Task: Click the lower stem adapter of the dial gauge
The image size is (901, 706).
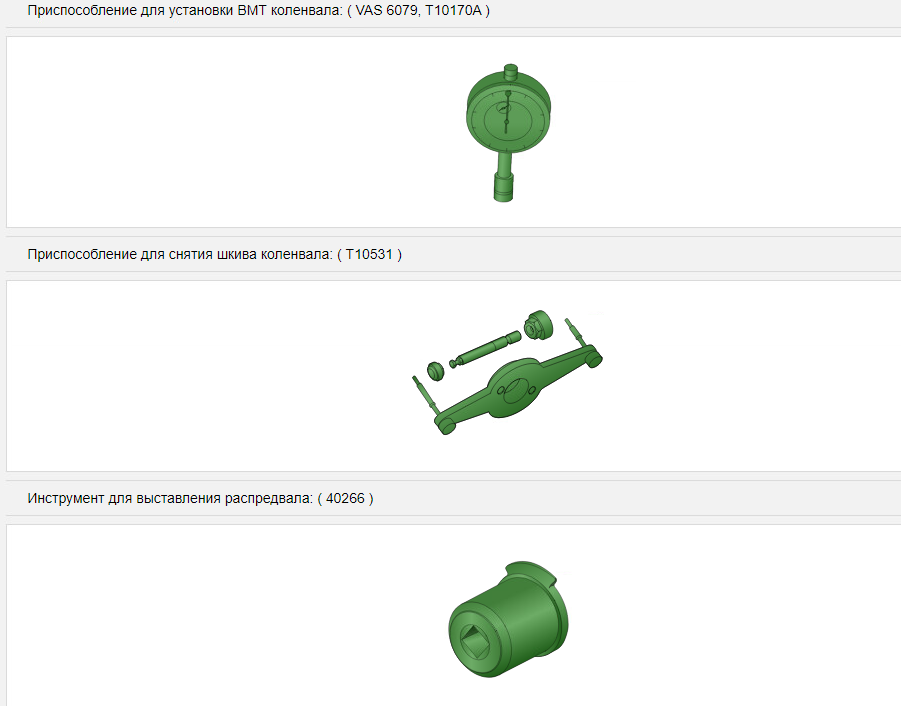Action: pyautogui.click(x=504, y=188)
